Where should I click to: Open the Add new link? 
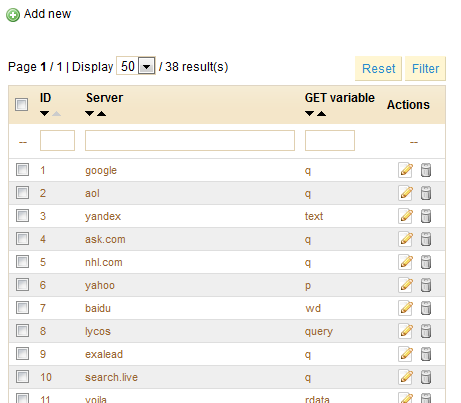[47, 14]
